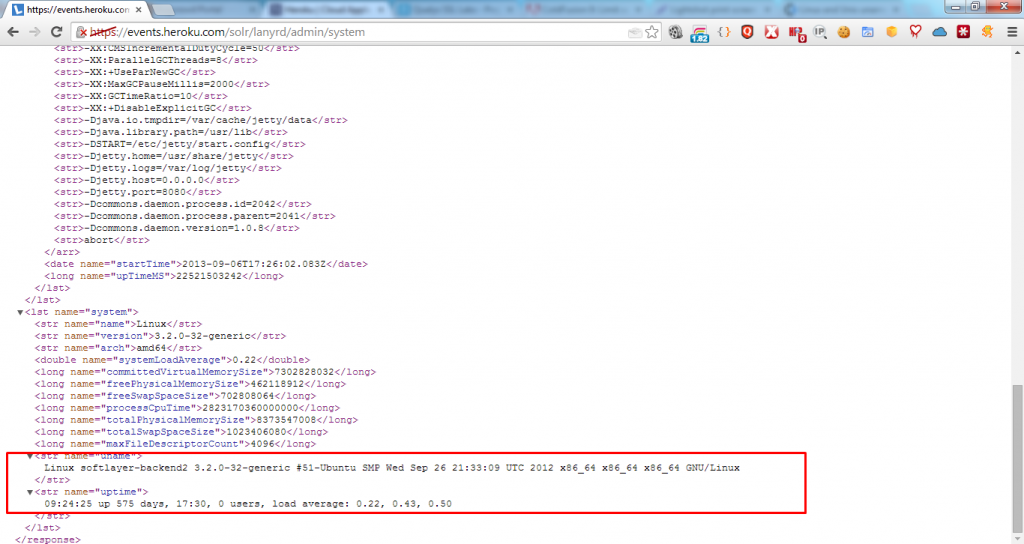Click the freeSwapSpaceSize line

tap(175, 396)
